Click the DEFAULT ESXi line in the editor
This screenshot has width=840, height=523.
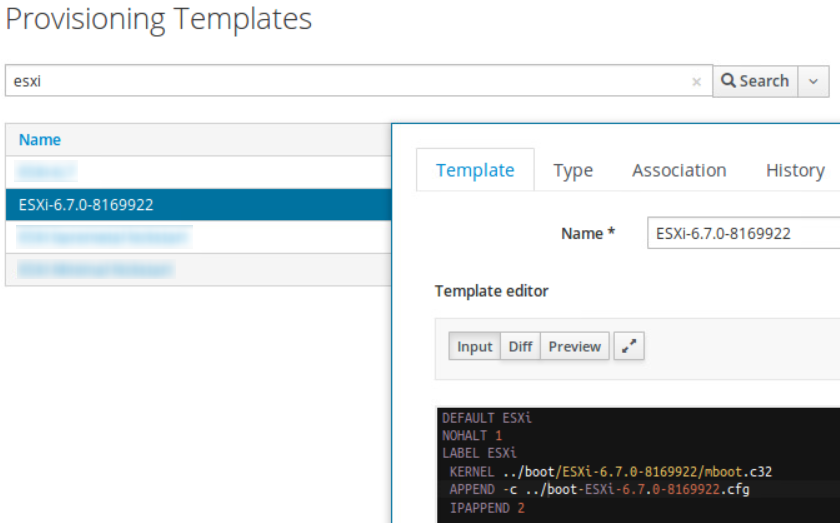tap(486, 418)
